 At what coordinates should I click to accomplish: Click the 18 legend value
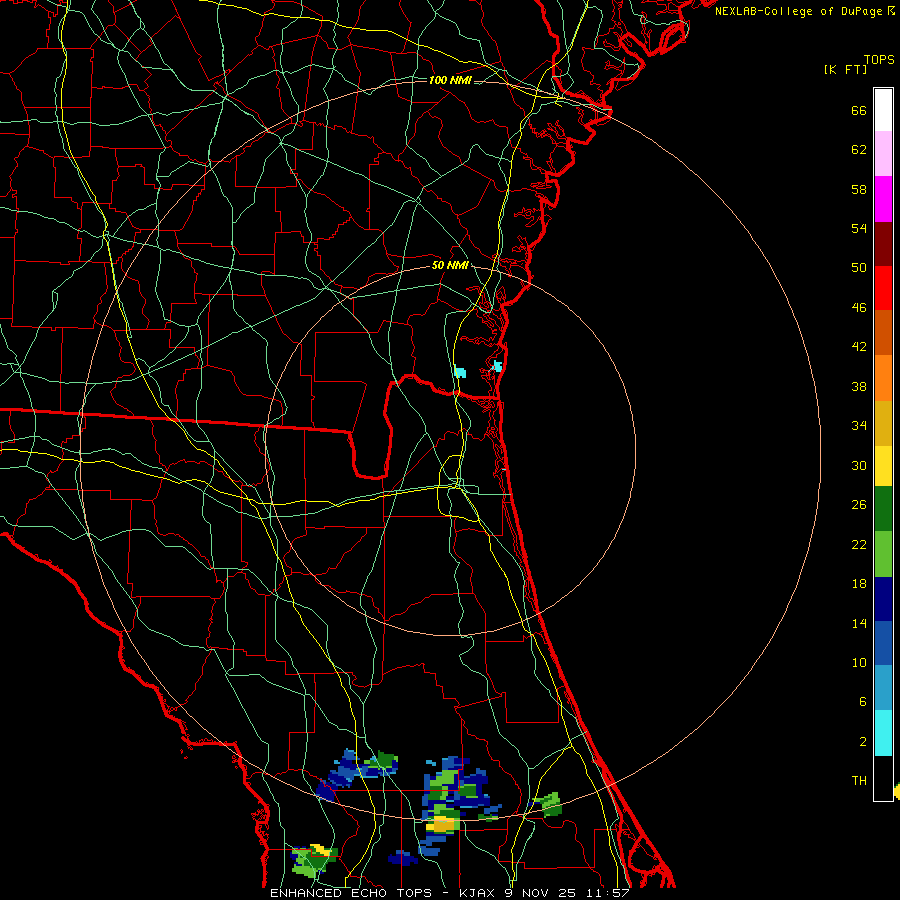(859, 584)
